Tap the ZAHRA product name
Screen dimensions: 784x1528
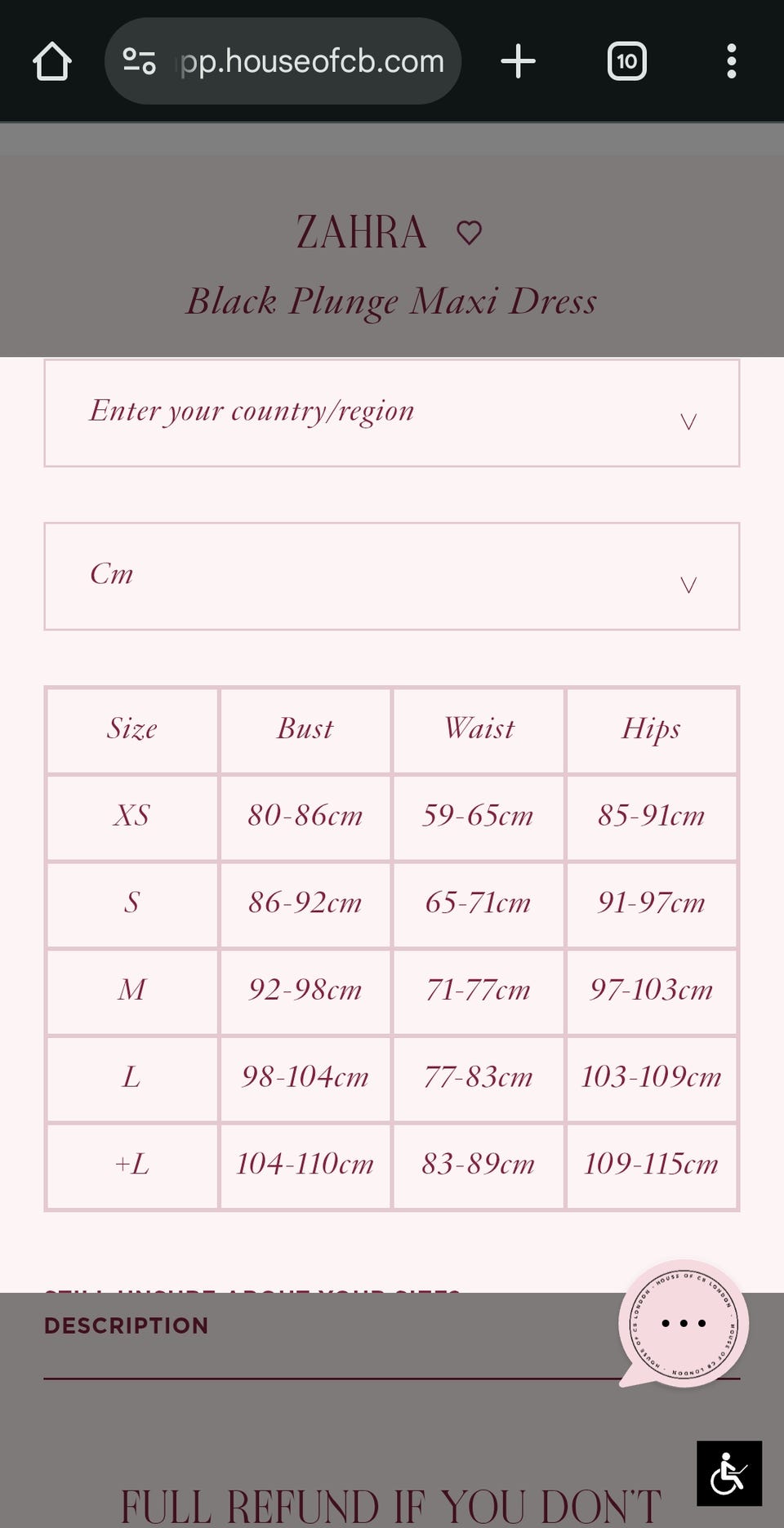pos(361,232)
